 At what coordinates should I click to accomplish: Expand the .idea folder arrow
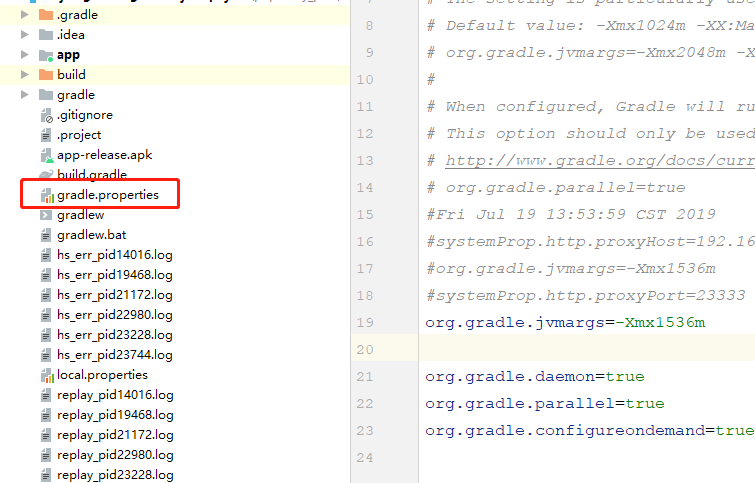coord(25,35)
